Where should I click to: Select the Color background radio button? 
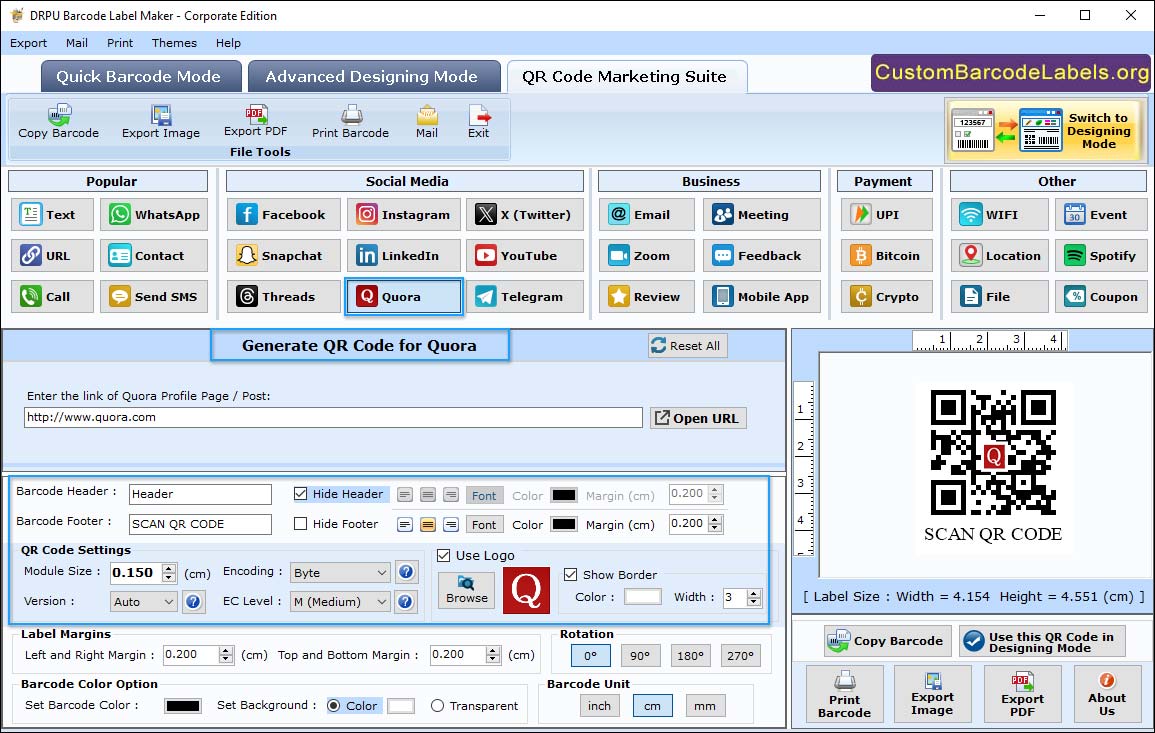click(x=334, y=706)
